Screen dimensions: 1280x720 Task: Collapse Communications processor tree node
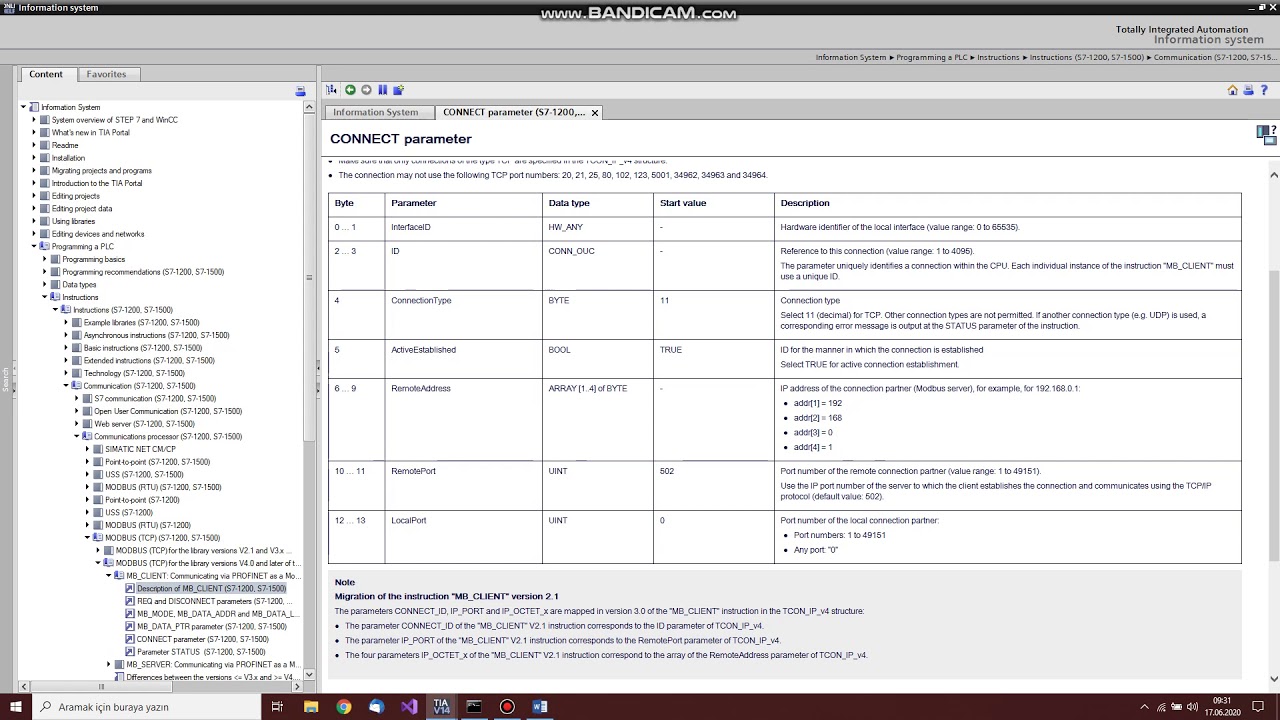(x=77, y=436)
